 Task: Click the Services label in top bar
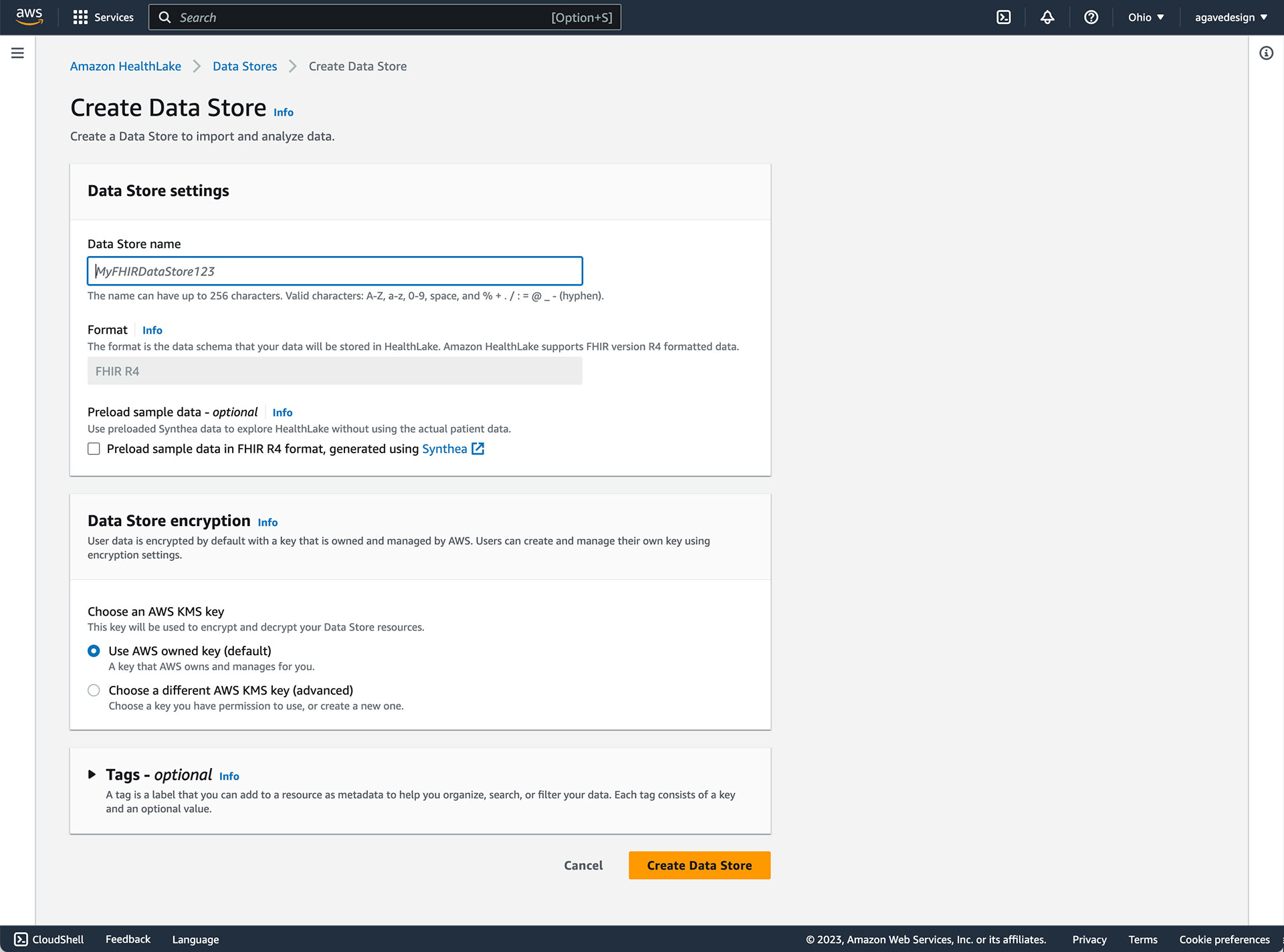click(x=114, y=17)
